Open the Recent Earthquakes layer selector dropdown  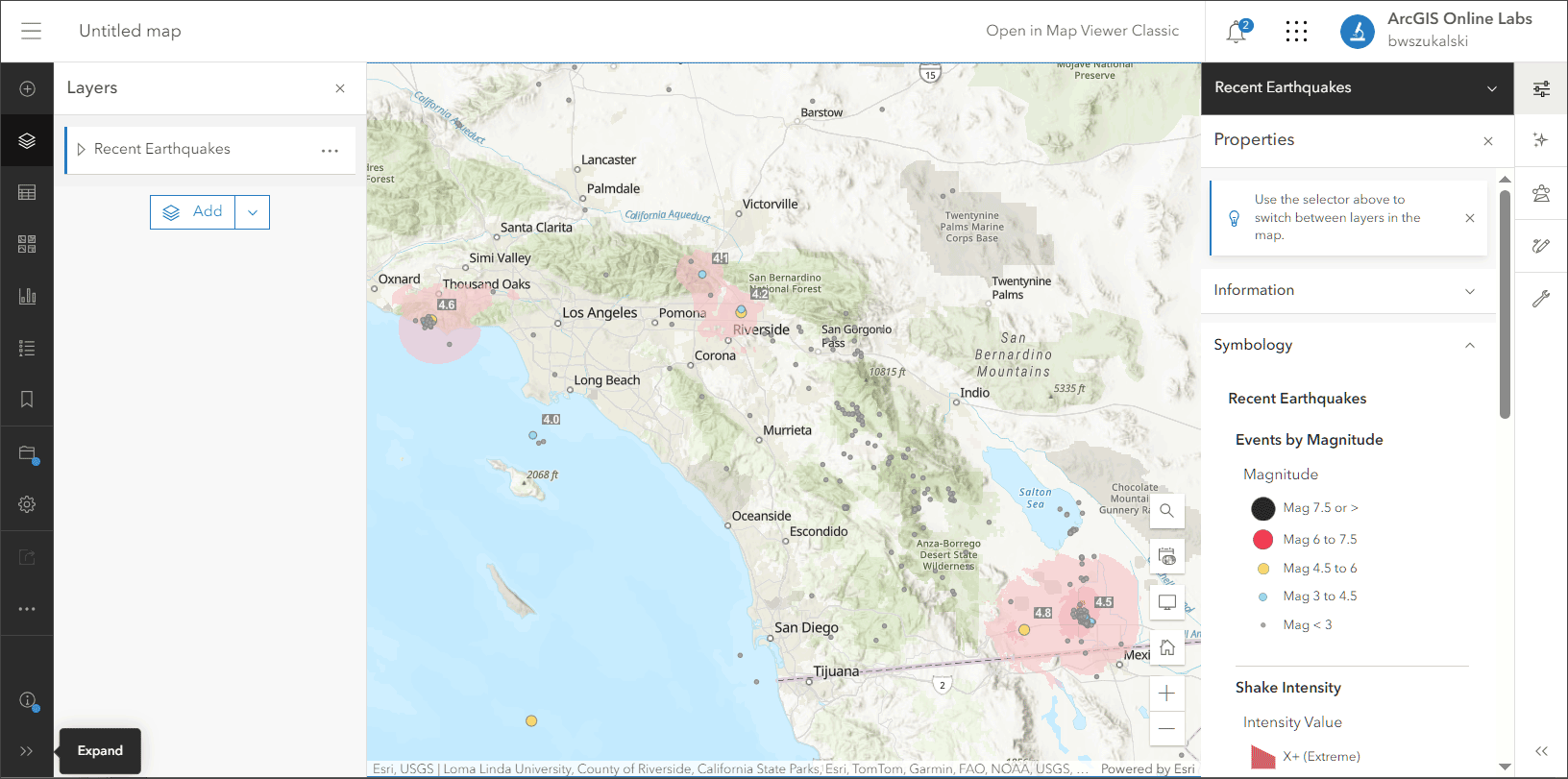[1492, 88]
